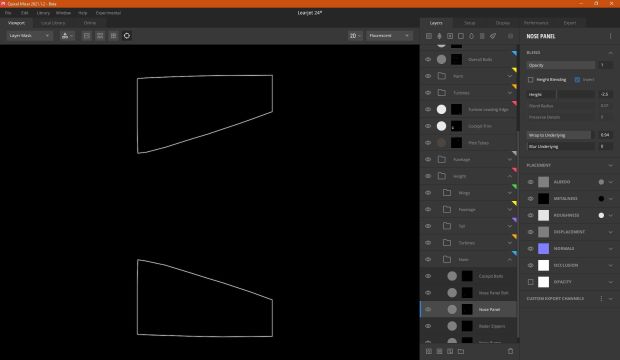Collapse the Placement section
Screen dimensions: 620x360
(x=611, y=165)
